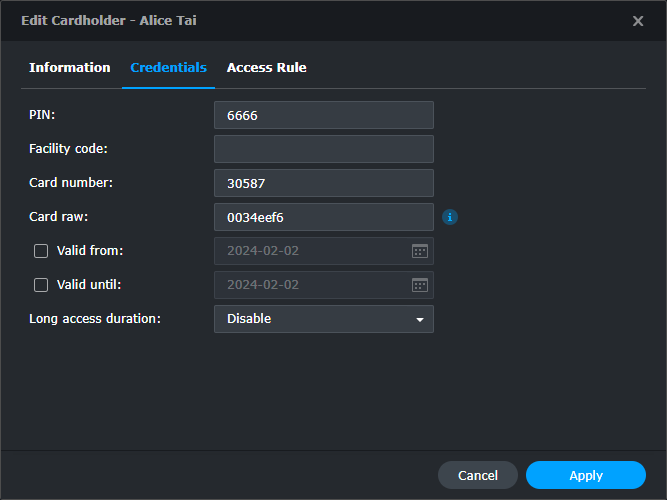Image resolution: width=667 pixels, height=500 pixels.
Task: Click the Valid from date field
Action: point(324,251)
